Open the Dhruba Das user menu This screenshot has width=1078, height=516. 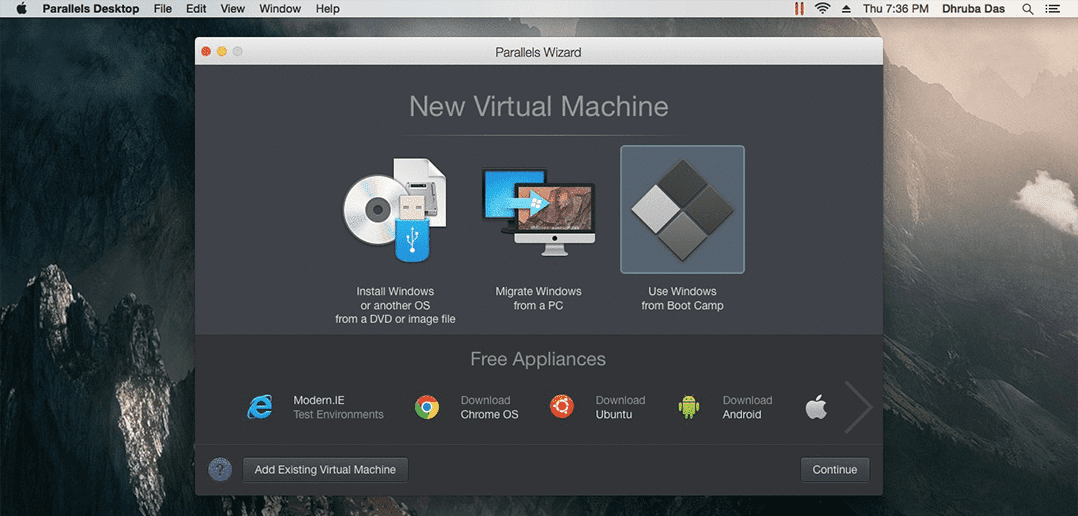point(974,9)
